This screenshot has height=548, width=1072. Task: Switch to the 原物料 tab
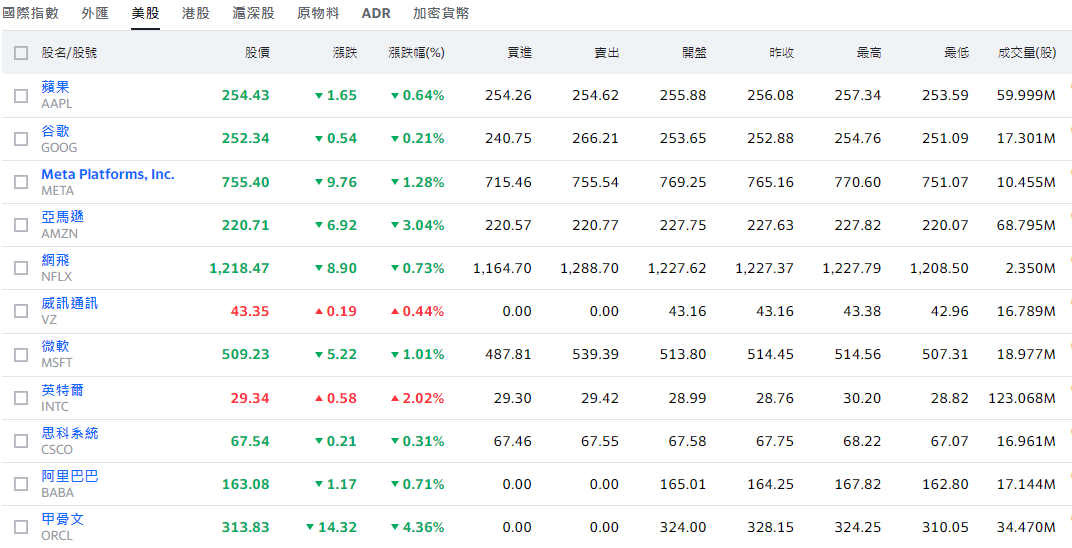[318, 13]
